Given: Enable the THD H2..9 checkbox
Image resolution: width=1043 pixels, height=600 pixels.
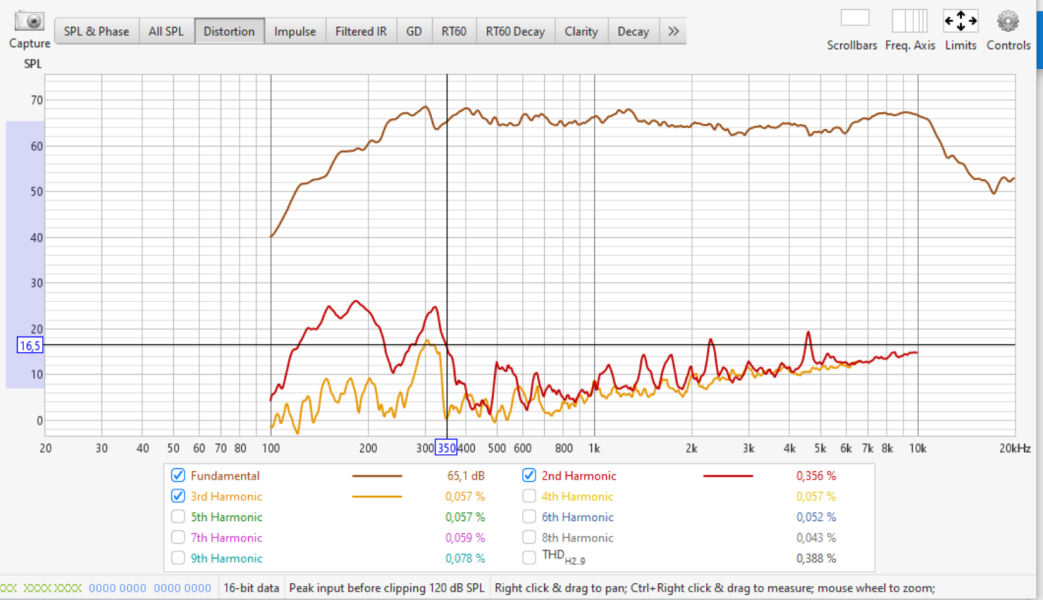Looking at the screenshot, I should click(529, 557).
